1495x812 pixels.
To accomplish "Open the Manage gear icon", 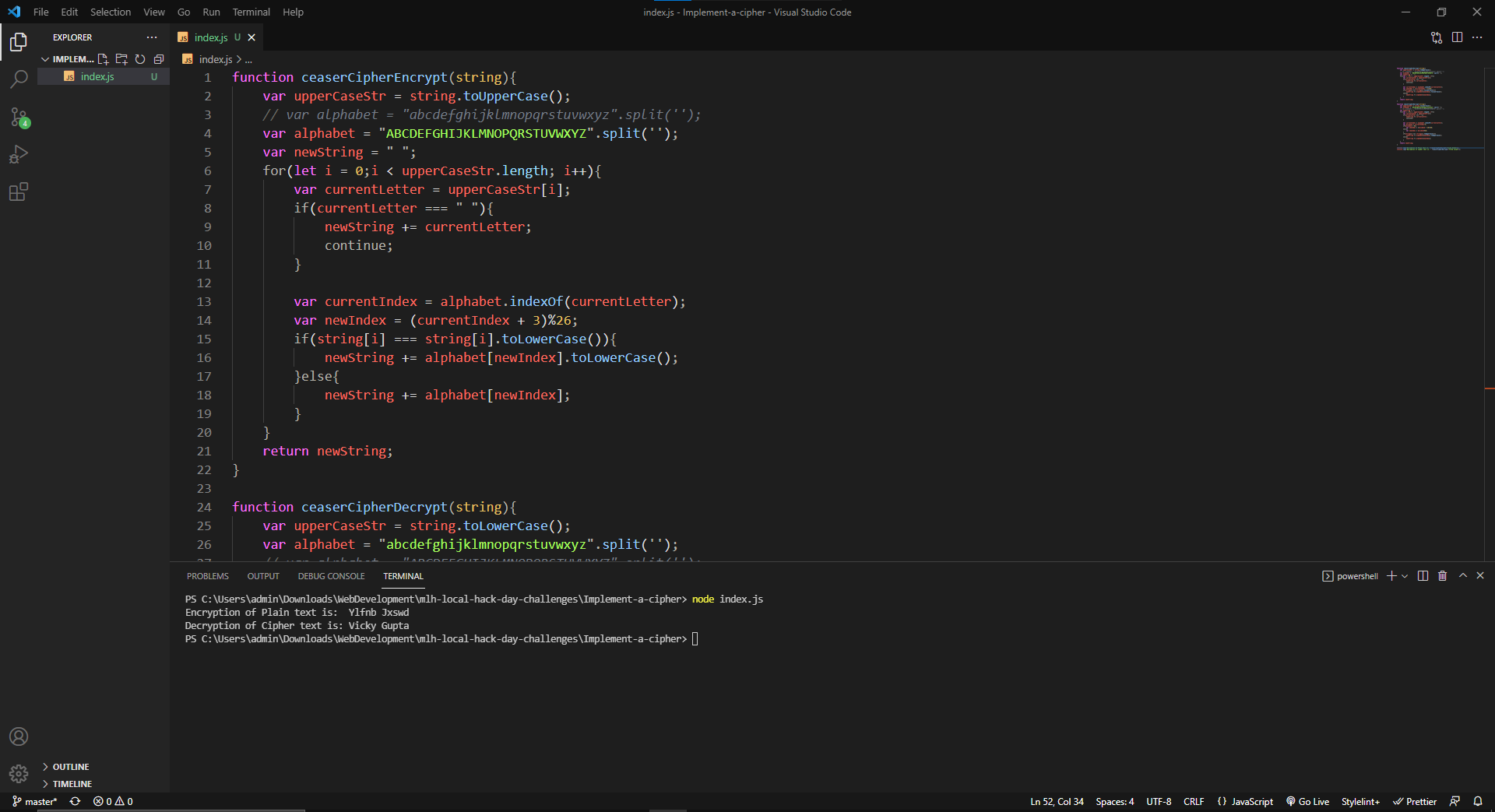I will [19, 774].
